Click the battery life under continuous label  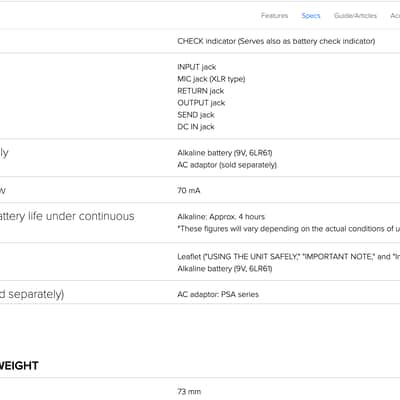67,216
